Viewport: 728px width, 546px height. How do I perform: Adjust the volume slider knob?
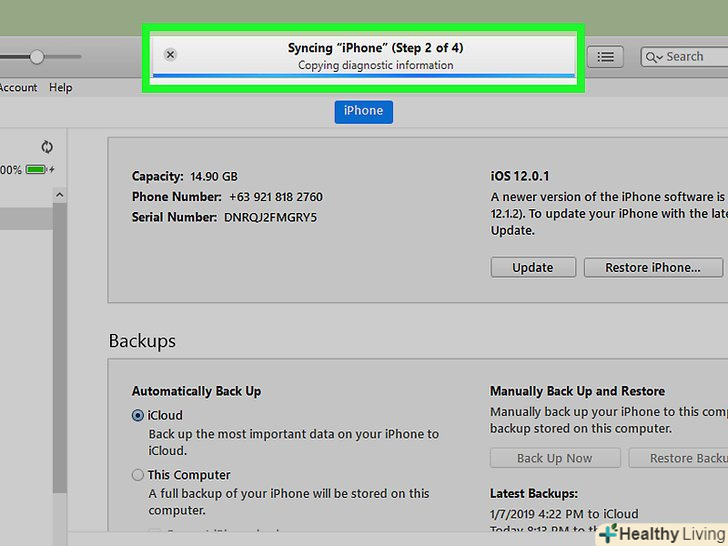click(37, 57)
